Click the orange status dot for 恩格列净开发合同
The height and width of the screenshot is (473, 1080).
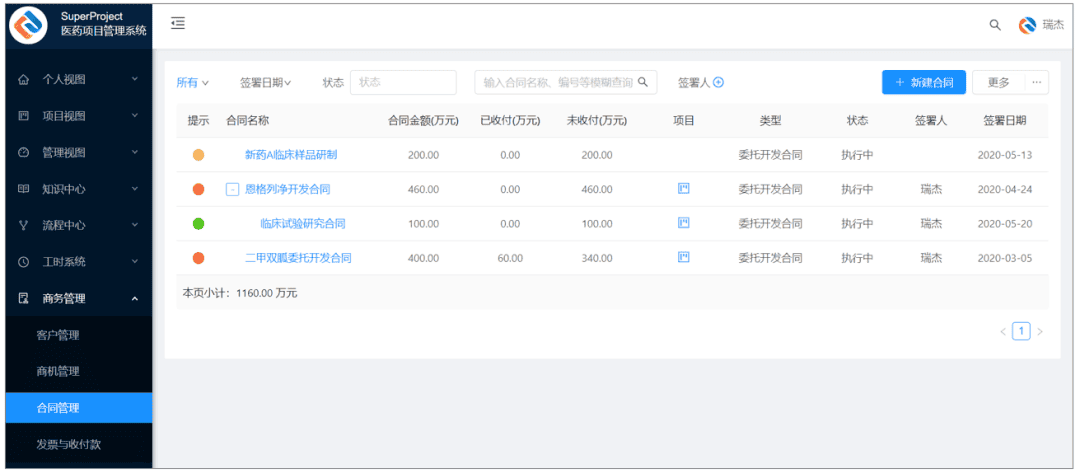198,189
